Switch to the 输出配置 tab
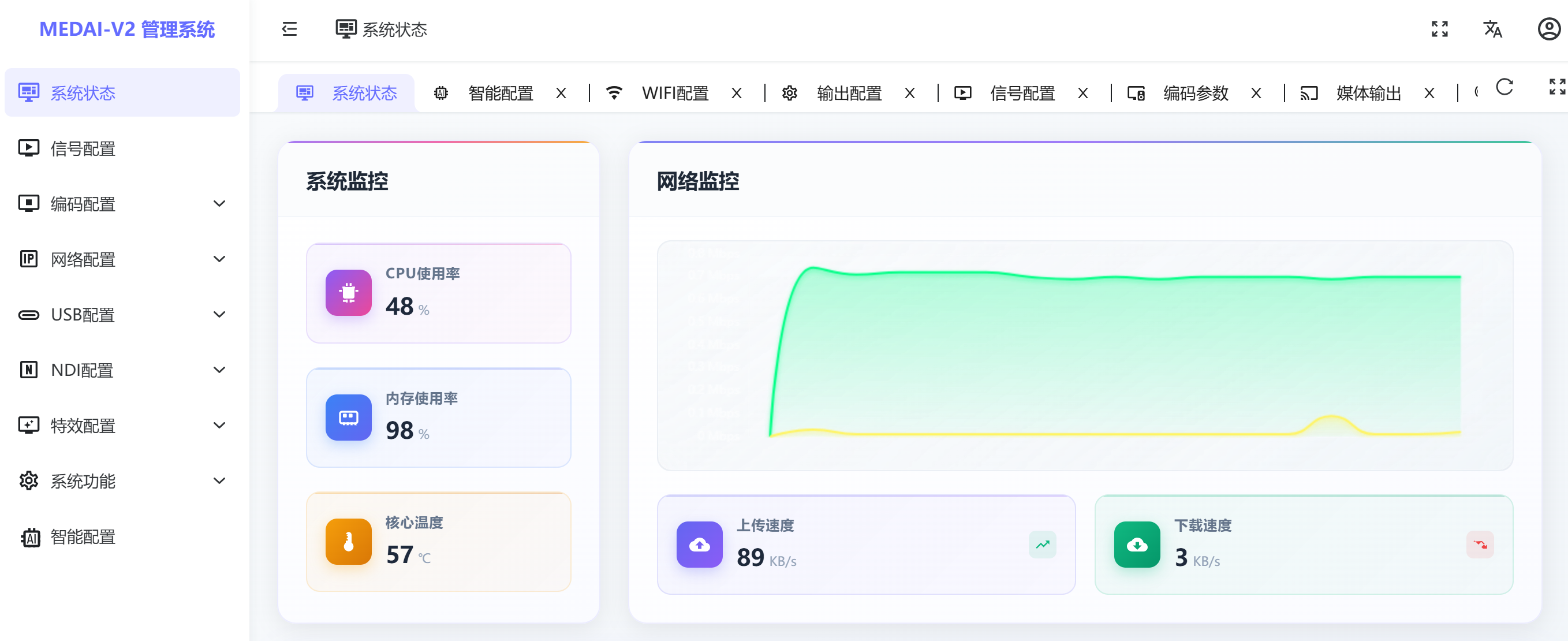The height and width of the screenshot is (641, 1568). pos(849,93)
